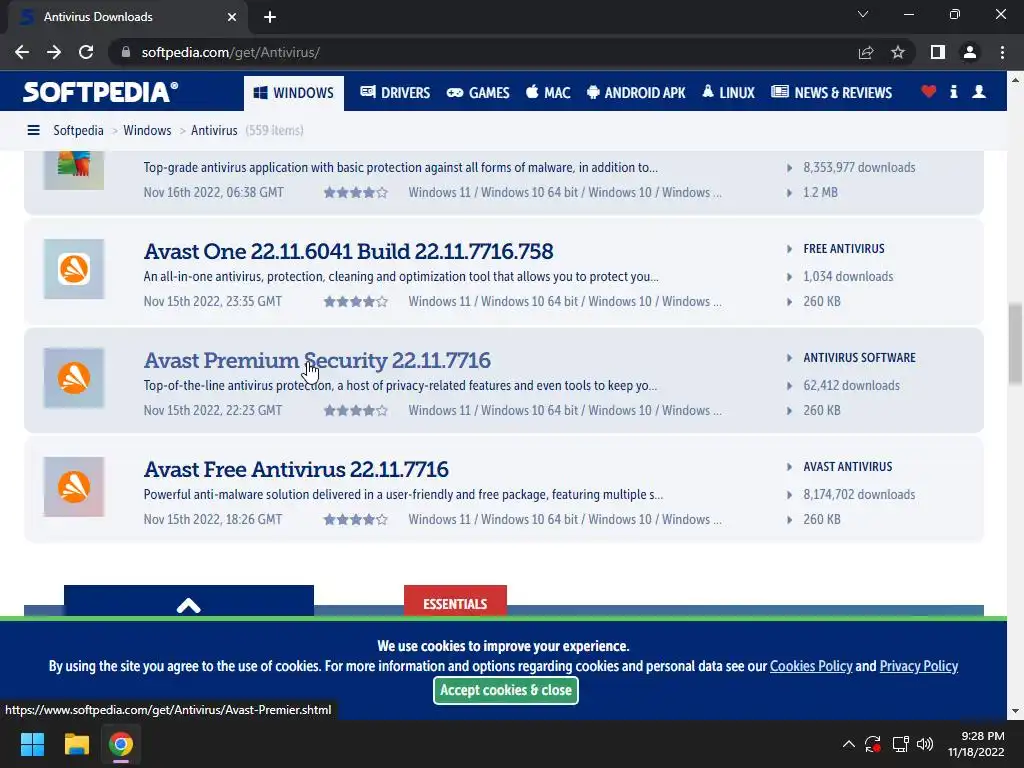The image size is (1024, 768).
Task: Open the MAC section
Action: pos(548,93)
